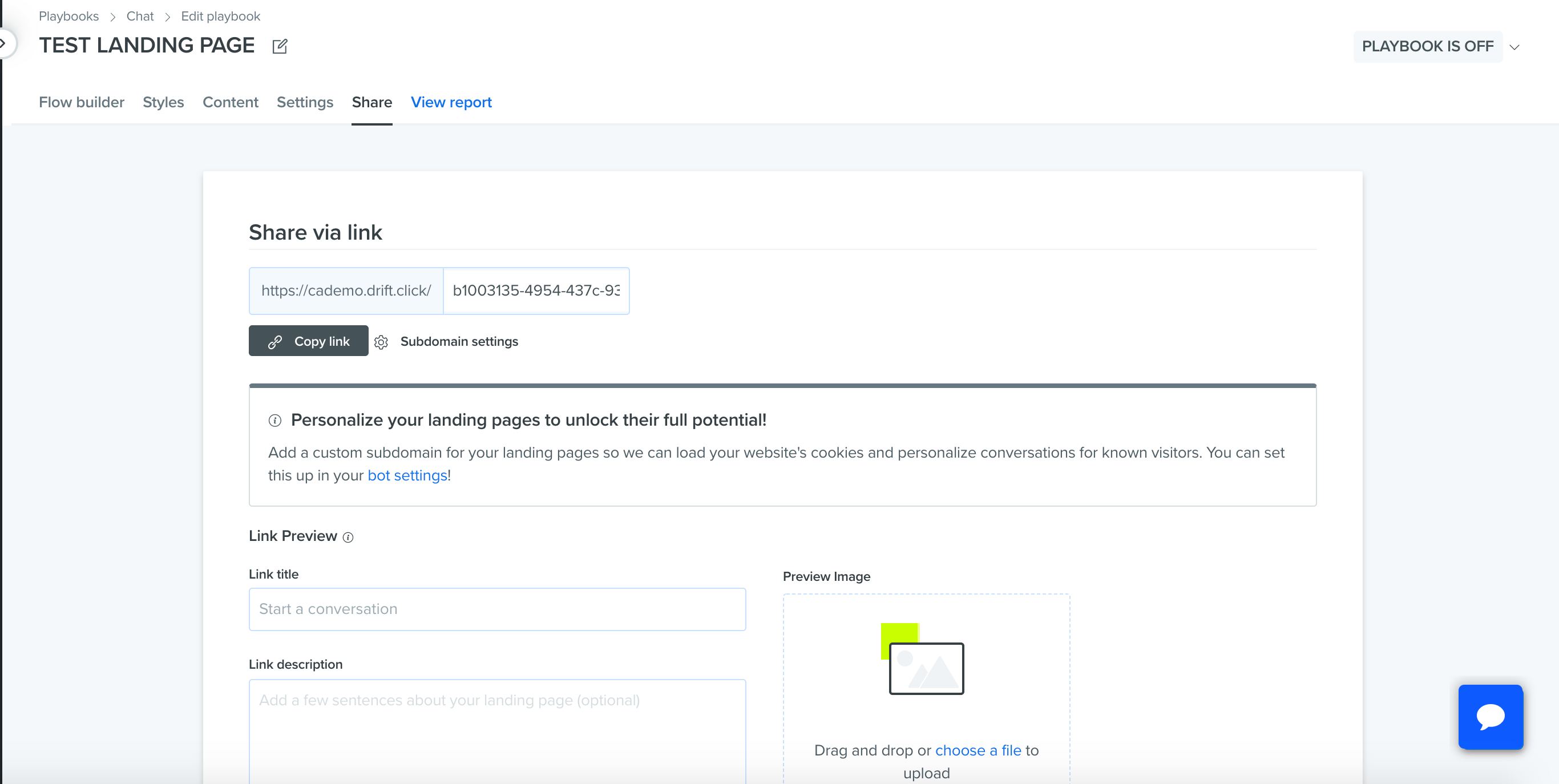Expand the left sidebar arrow
Image resolution: width=1559 pixels, height=784 pixels.
tap(5, 43)
